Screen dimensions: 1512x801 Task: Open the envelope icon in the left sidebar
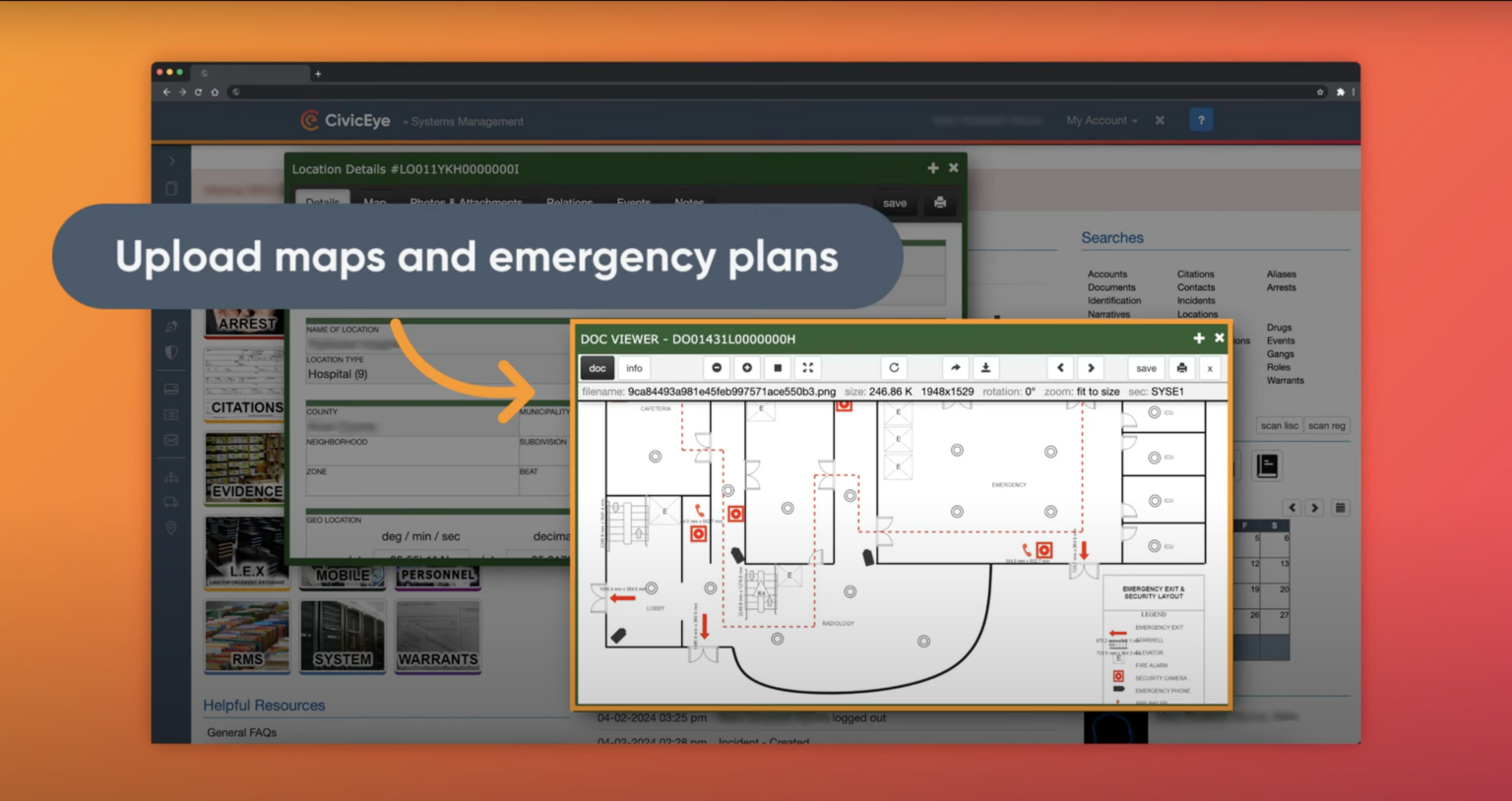click(x=170, y=440)
